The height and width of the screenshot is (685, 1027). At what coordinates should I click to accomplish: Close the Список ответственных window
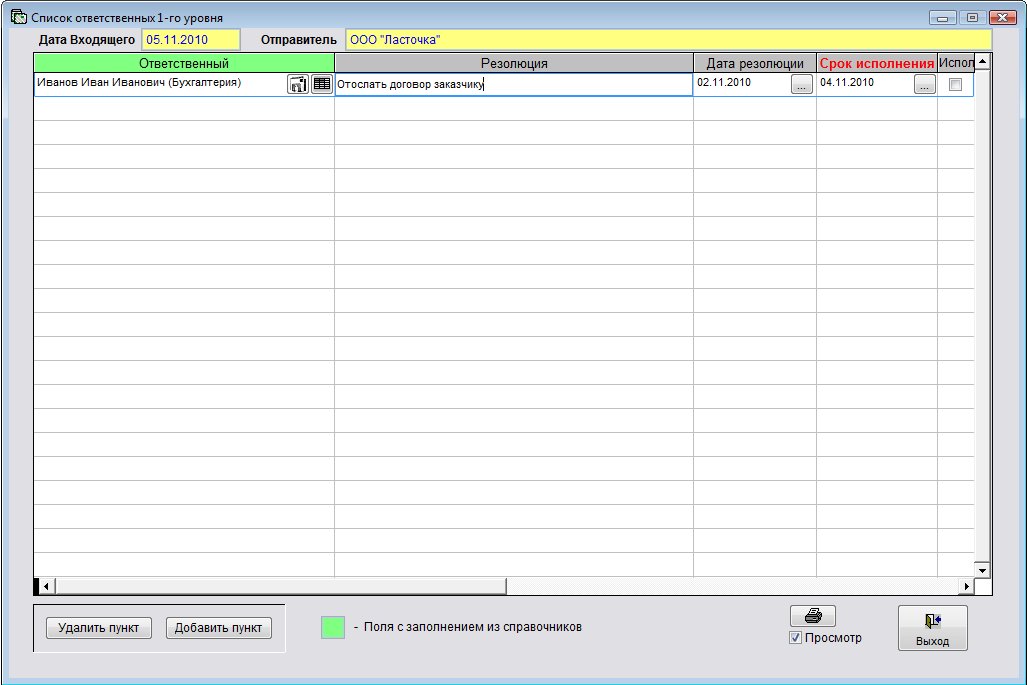(x=1003, y=18)
